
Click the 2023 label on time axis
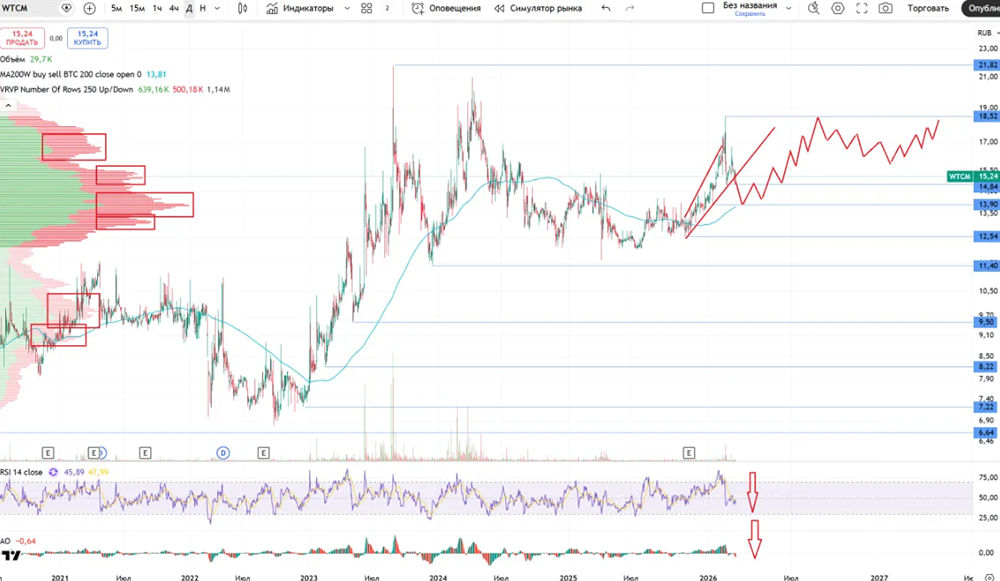(x=309, y=577)
